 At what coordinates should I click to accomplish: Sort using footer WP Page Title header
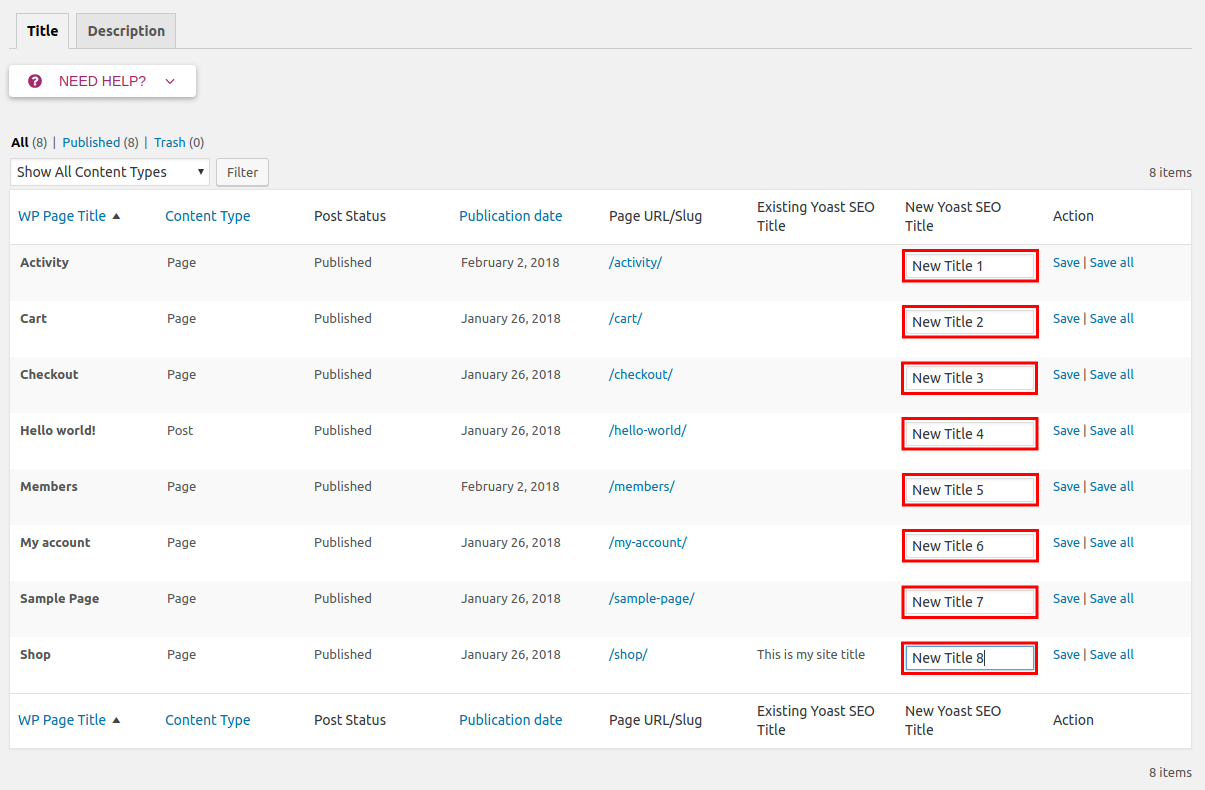(62, 720)
